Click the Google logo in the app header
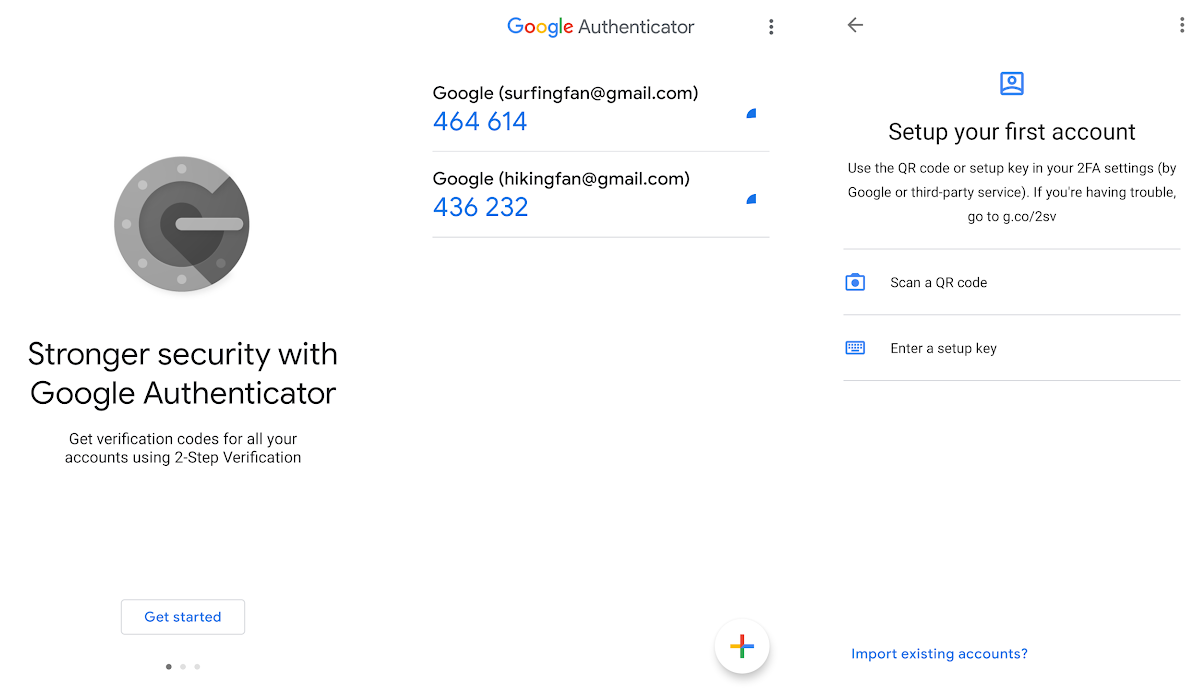1200x690 pixels. (540, 27)
